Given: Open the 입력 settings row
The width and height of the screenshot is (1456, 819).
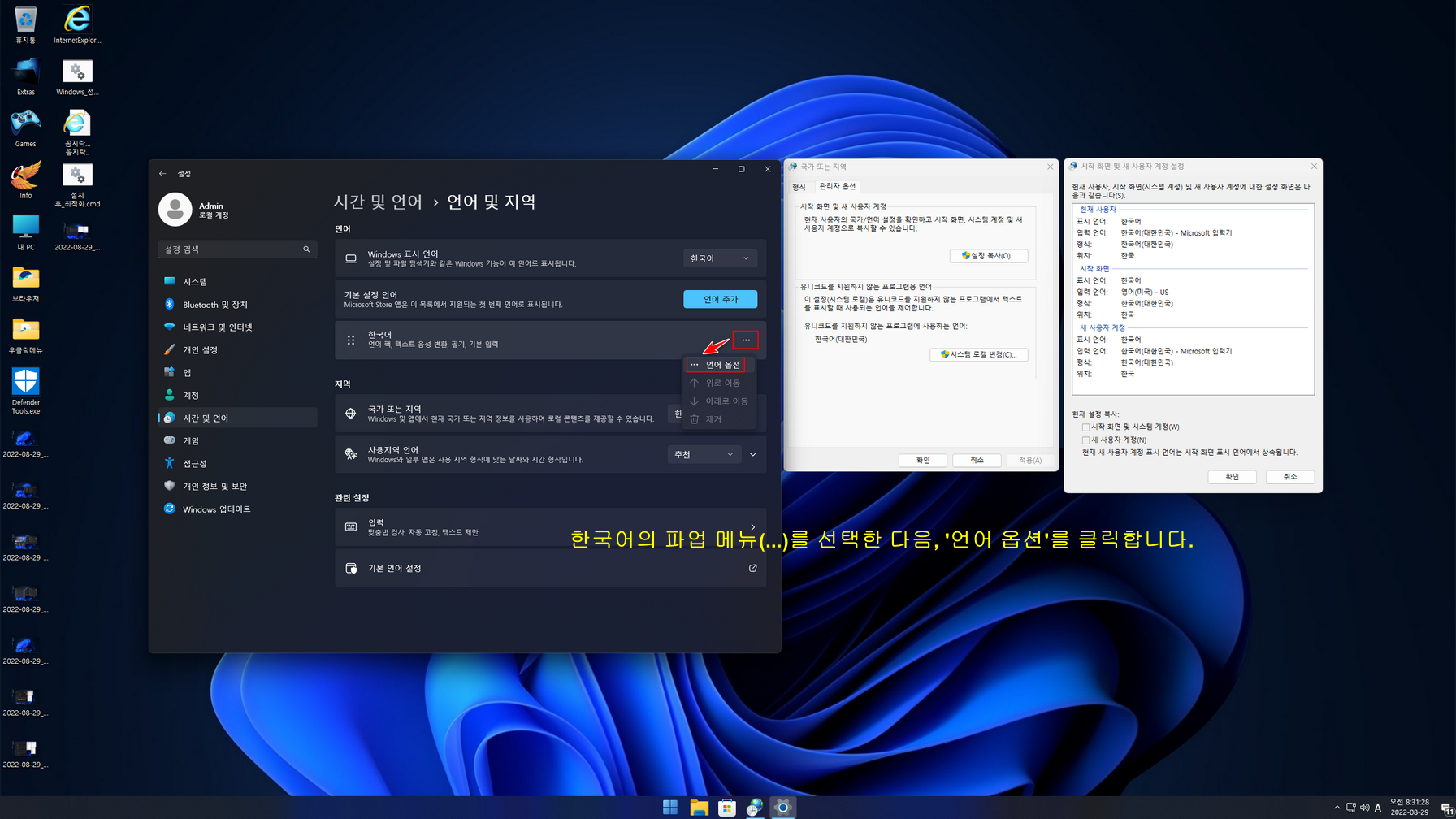Looking at the screenshot, I should tap(550, 526).
